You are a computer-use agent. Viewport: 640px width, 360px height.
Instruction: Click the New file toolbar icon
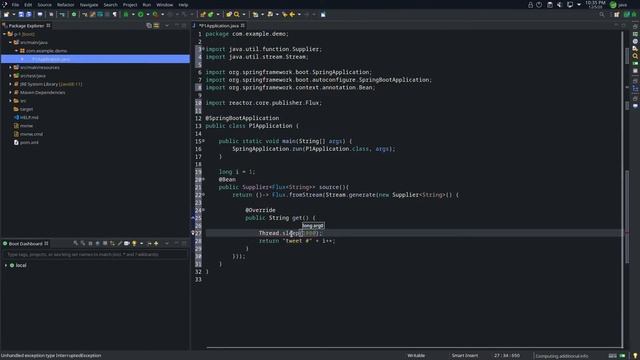7,14
